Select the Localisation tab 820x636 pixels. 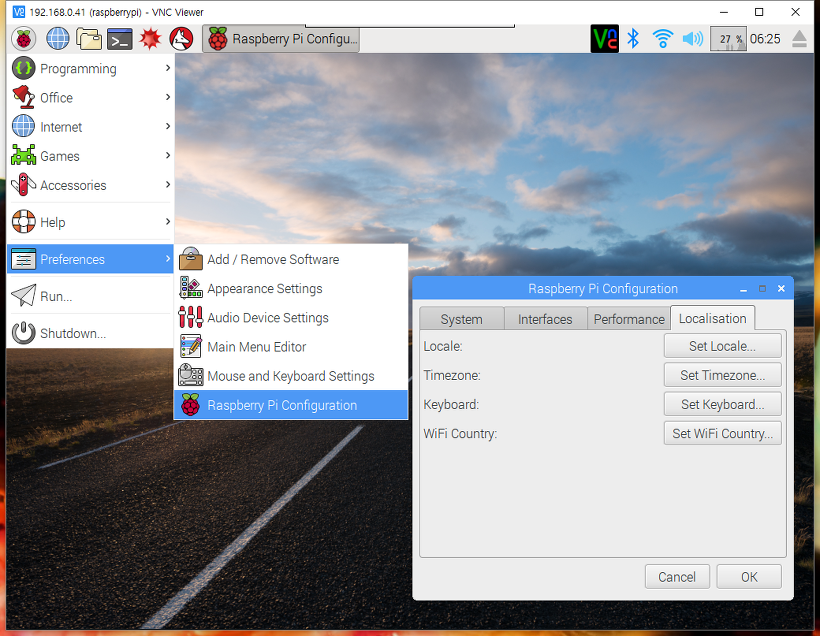pyautogui.click(x=713, y=318)
